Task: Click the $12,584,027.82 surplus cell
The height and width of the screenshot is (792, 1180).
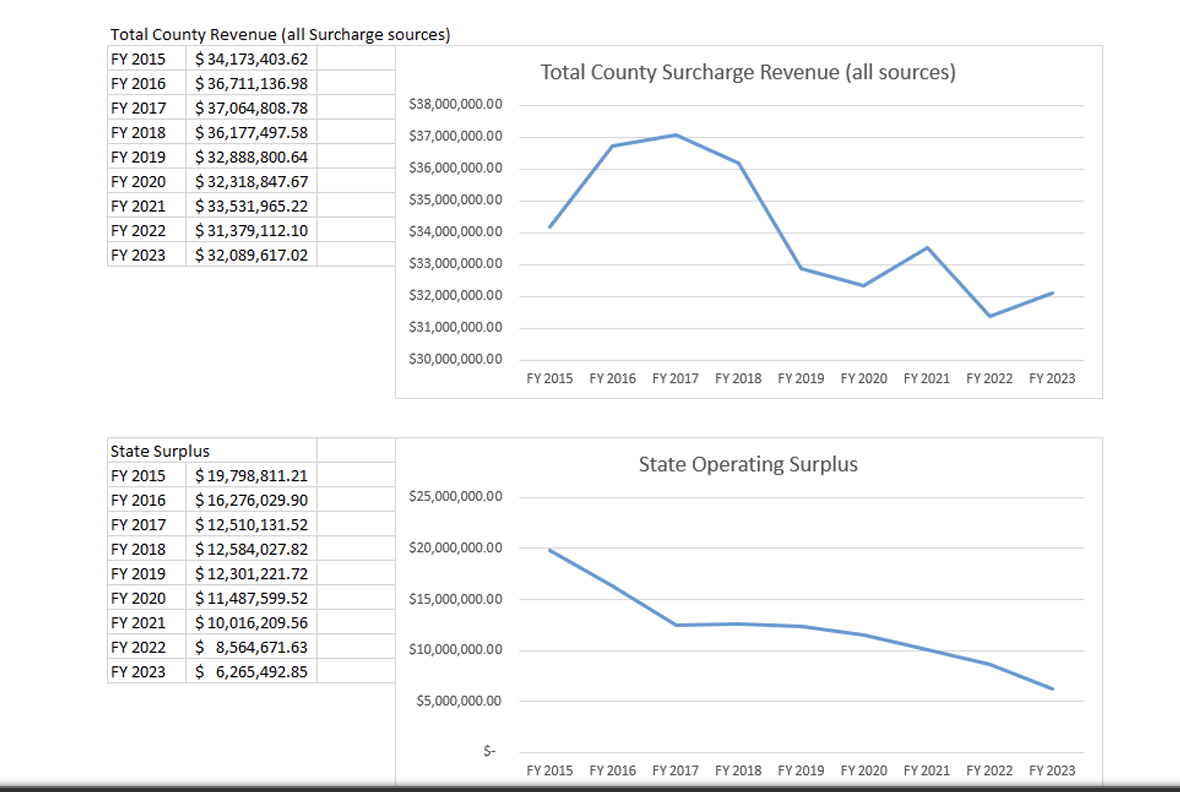Action: (x=251, y=549)
